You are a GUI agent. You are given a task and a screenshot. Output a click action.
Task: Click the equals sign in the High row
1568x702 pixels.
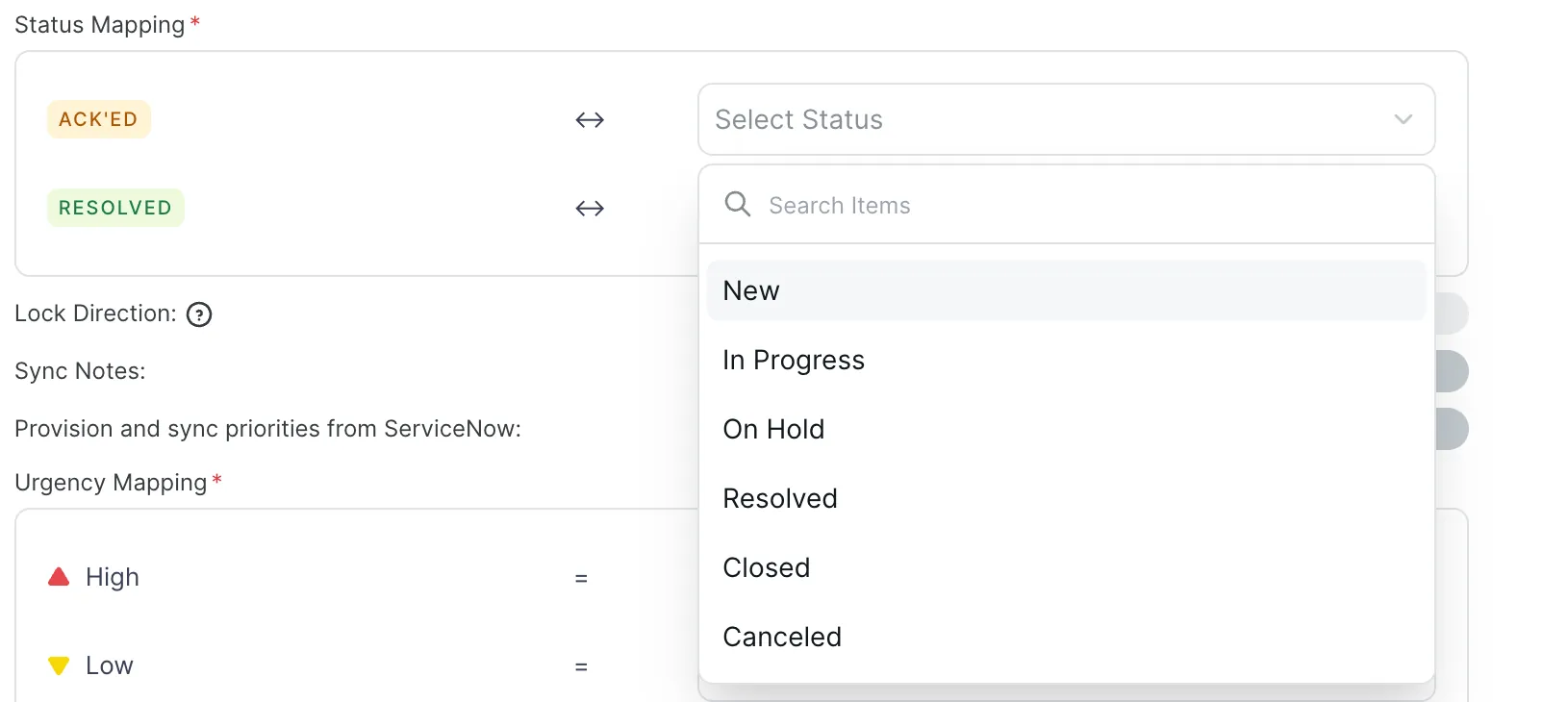point(581,579)
